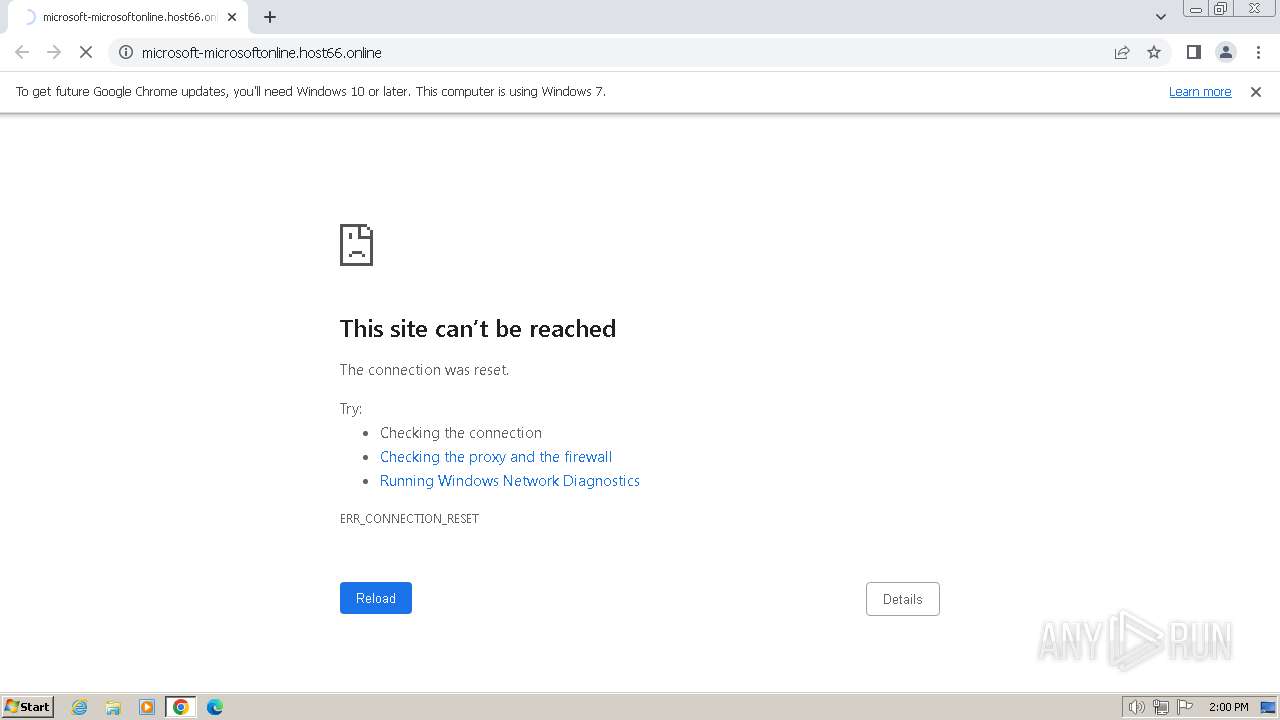Open the Windows Start menu

point(28,706)
